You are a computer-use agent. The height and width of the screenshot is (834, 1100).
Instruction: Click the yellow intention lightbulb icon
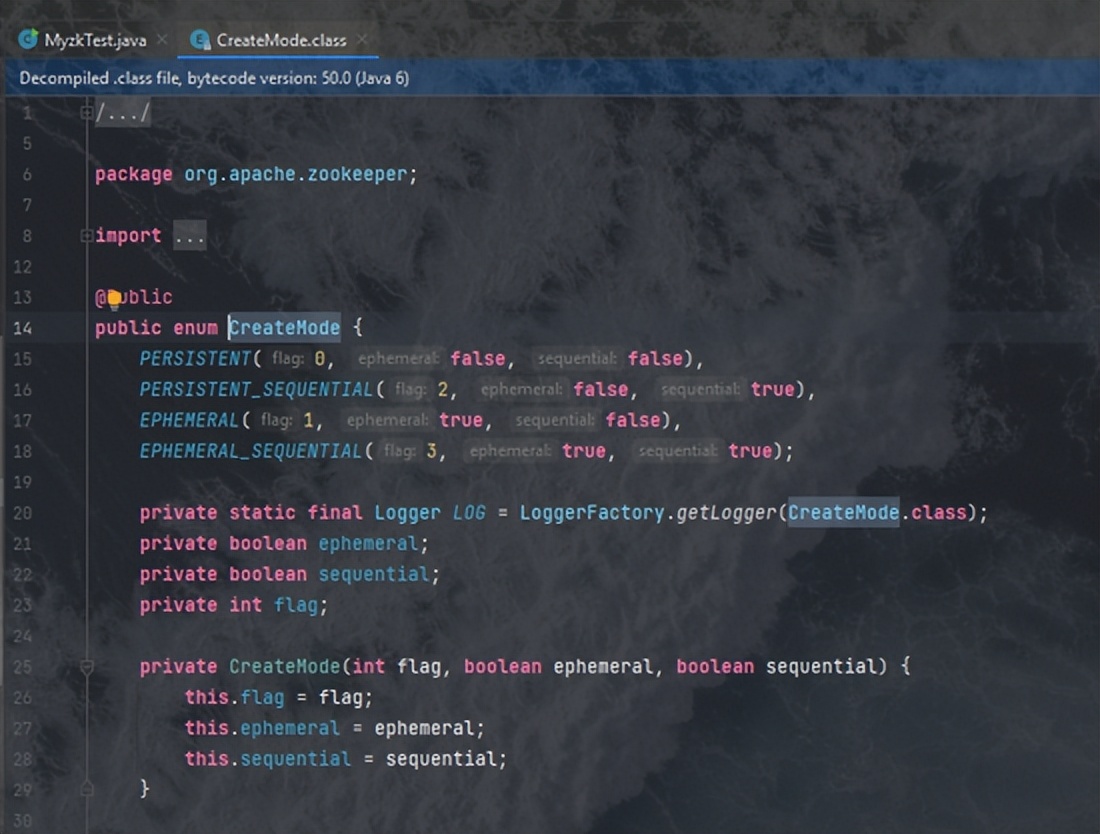(x=114, y=300)
